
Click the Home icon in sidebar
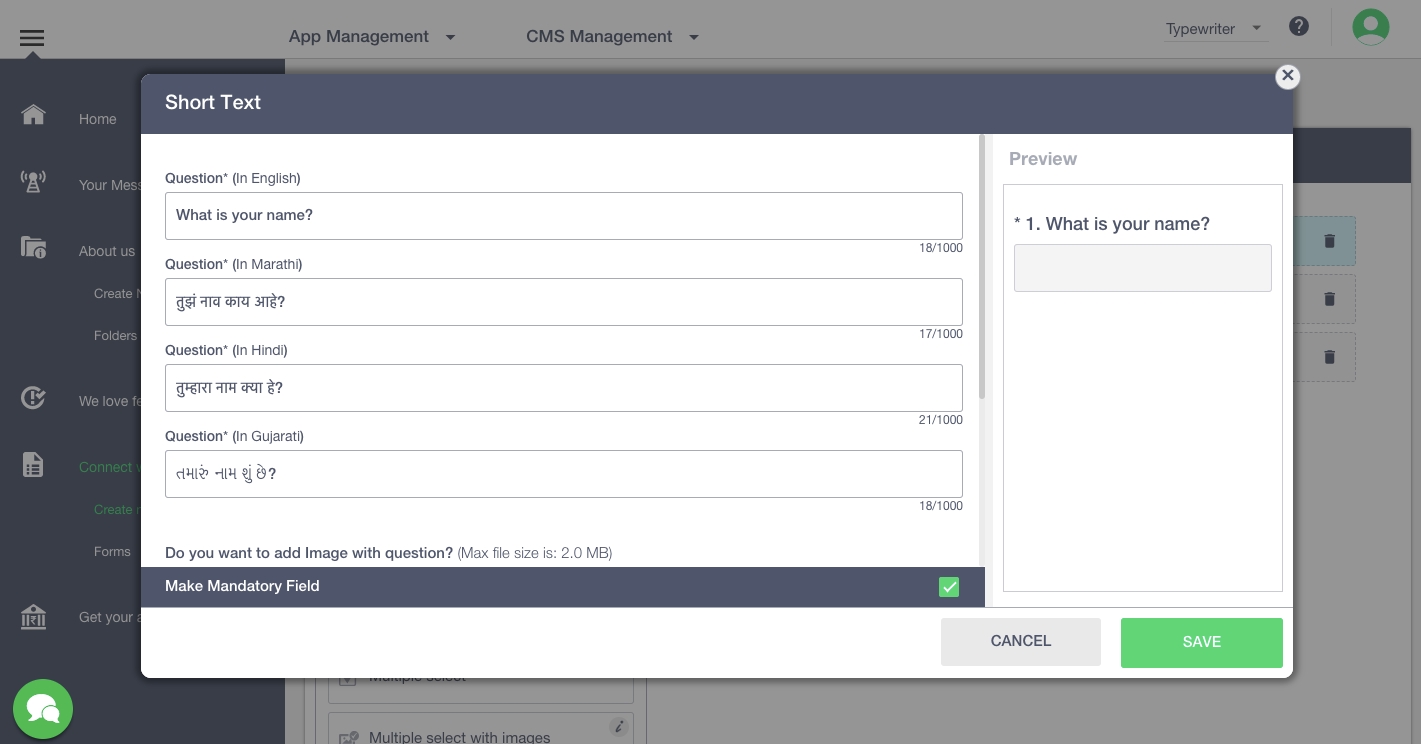pos(33,115)
